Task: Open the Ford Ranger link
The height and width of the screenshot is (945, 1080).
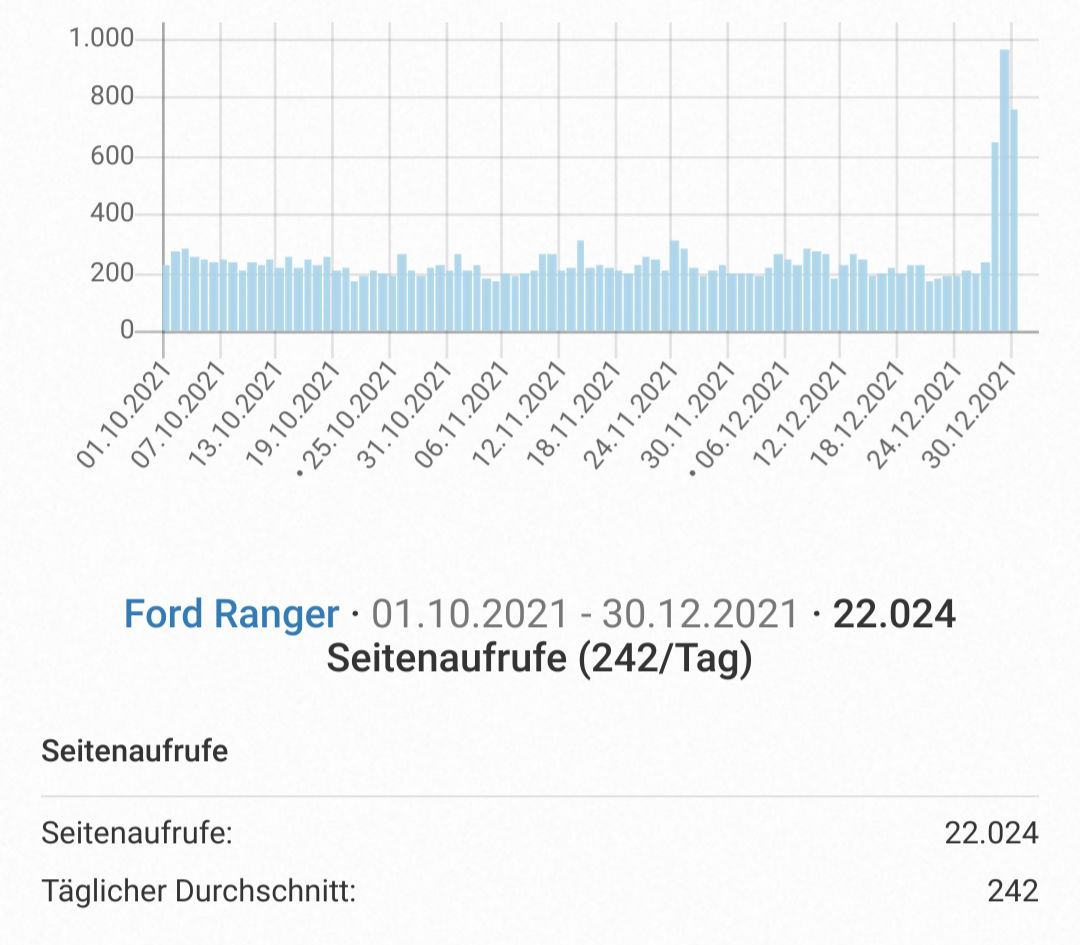Action: (231, 613)
